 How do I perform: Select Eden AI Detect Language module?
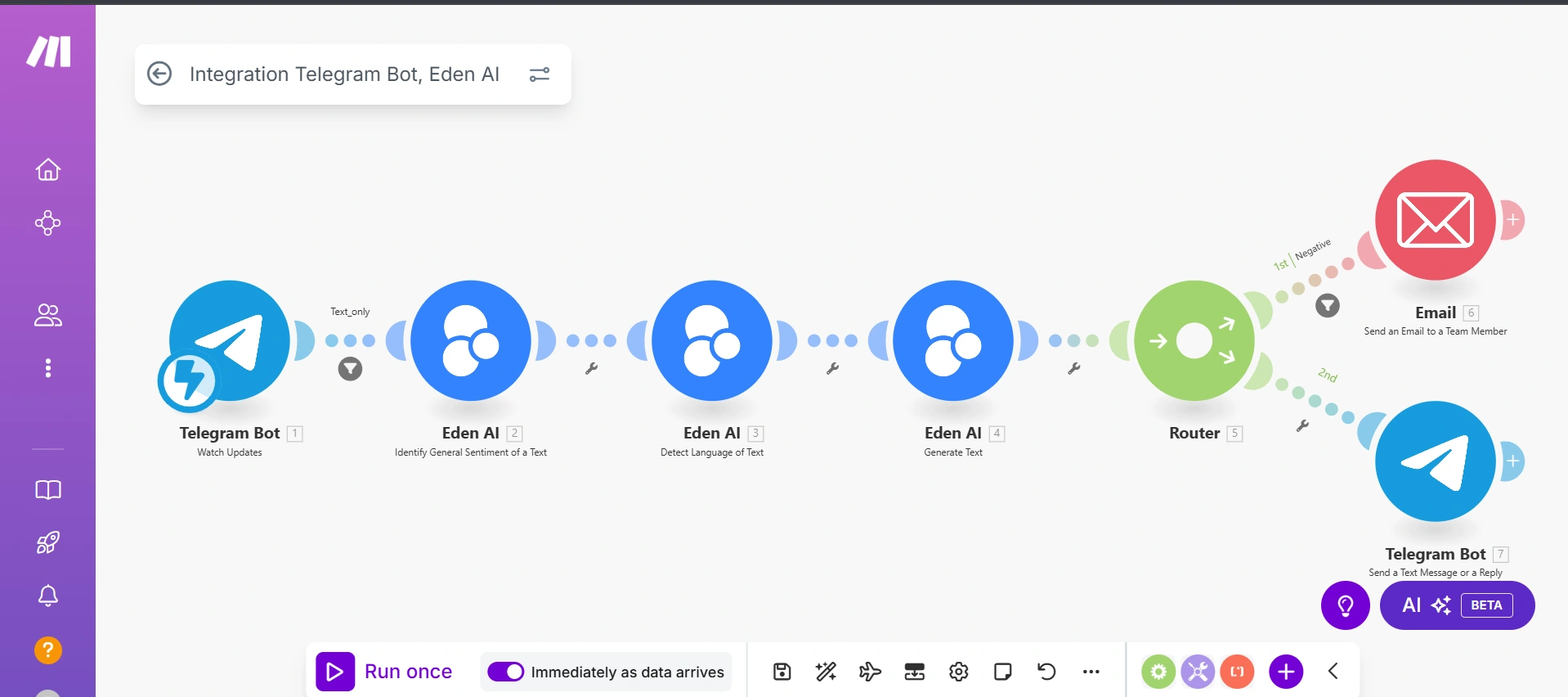[712, 340]
